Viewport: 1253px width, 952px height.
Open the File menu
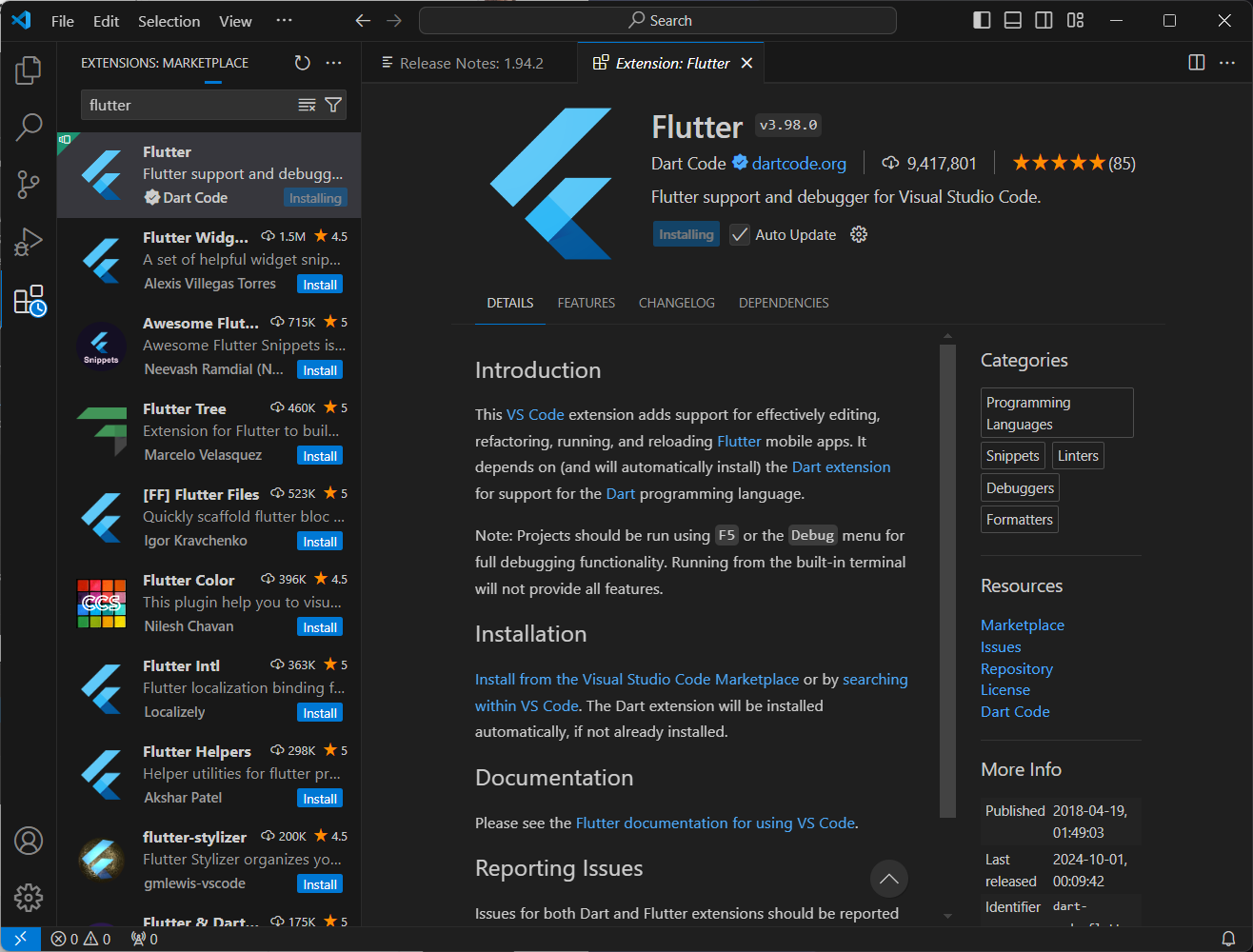[63, 21]
